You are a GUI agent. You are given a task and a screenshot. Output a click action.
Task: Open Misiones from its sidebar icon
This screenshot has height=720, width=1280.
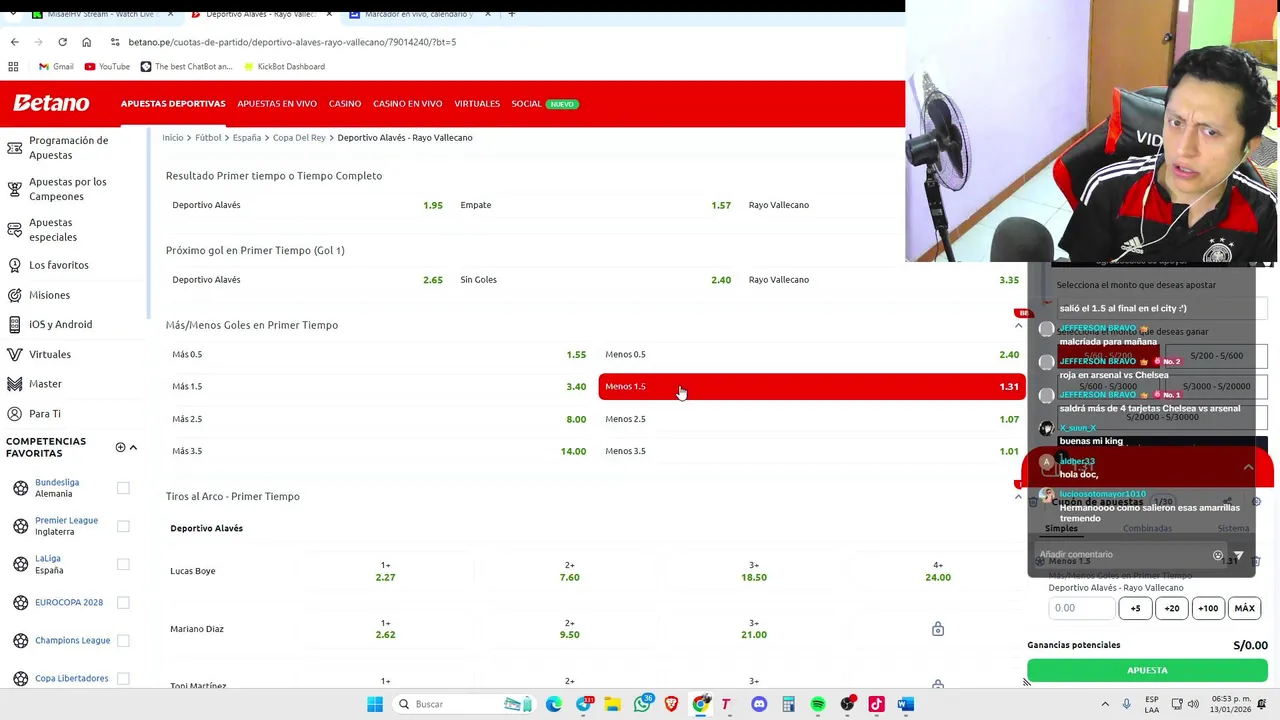click(14, 295)
